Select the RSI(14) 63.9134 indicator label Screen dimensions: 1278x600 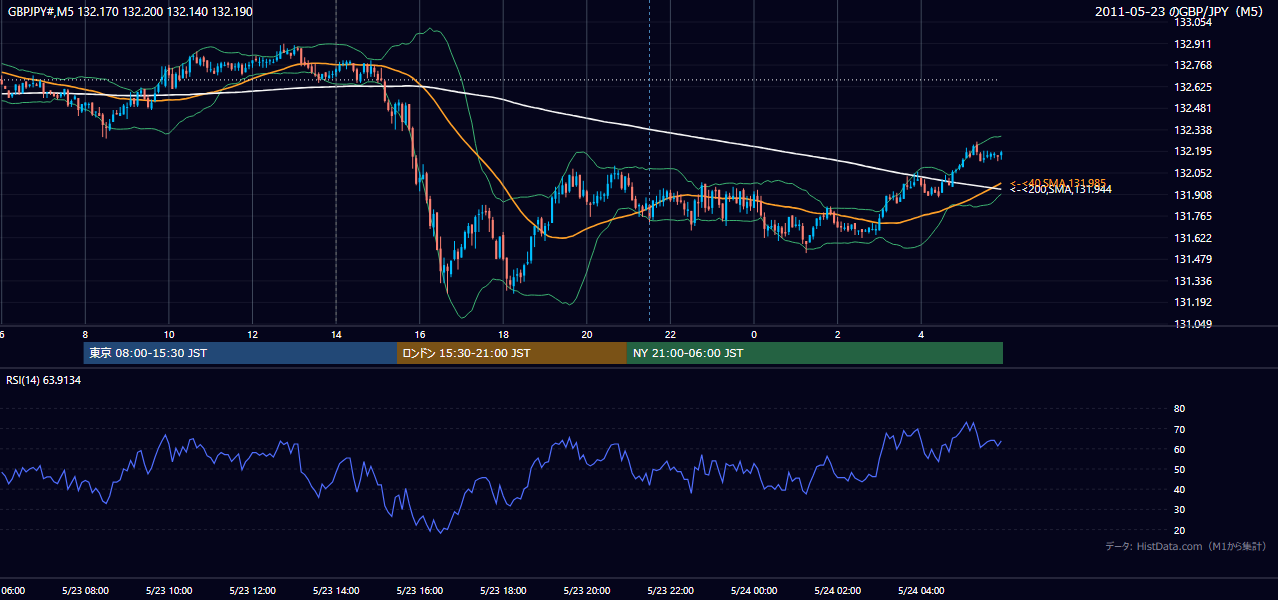[x=43, y=380]
